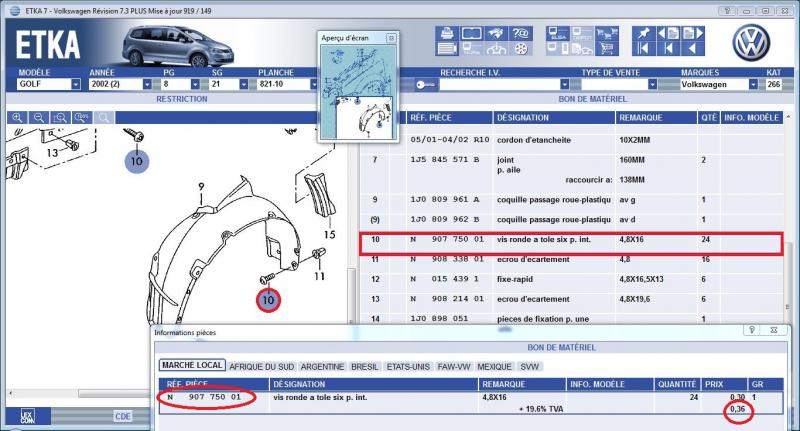Click part number 11 in the diagram
The image size is (800, 431).
click(319, 276)
